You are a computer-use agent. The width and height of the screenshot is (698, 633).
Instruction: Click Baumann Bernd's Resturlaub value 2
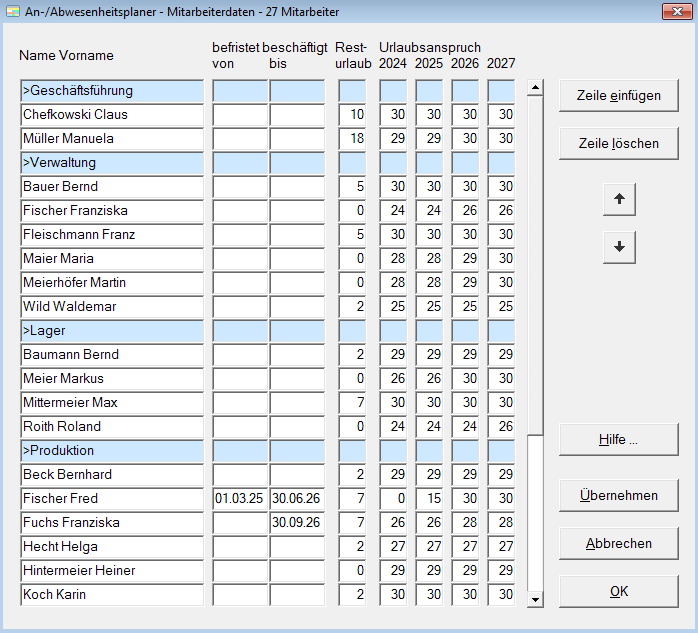352,355
